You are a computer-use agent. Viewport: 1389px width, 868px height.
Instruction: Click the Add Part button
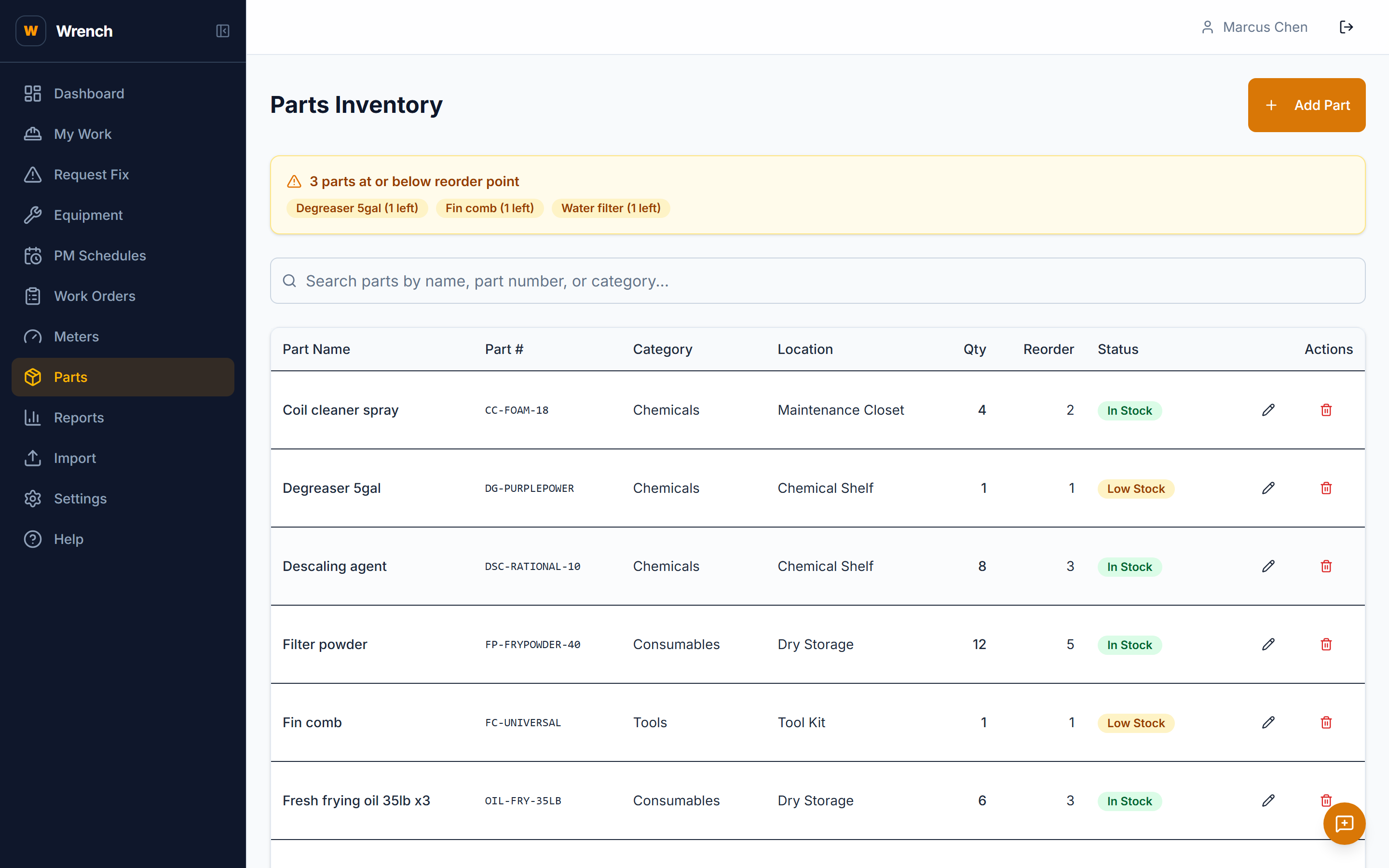[x=1307, y=105]
